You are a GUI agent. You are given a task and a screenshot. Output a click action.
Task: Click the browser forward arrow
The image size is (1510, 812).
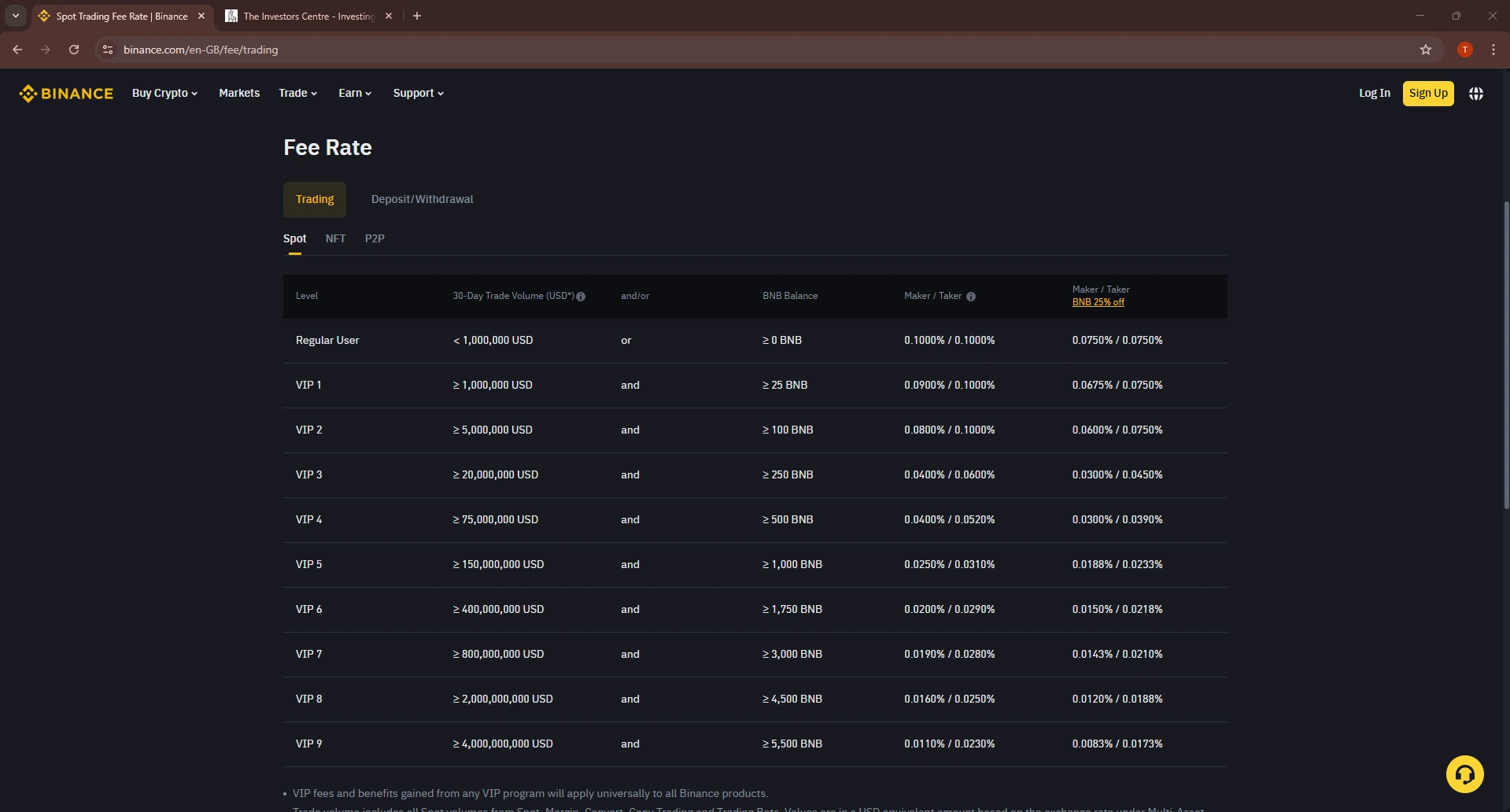click(x=46, y=50)
